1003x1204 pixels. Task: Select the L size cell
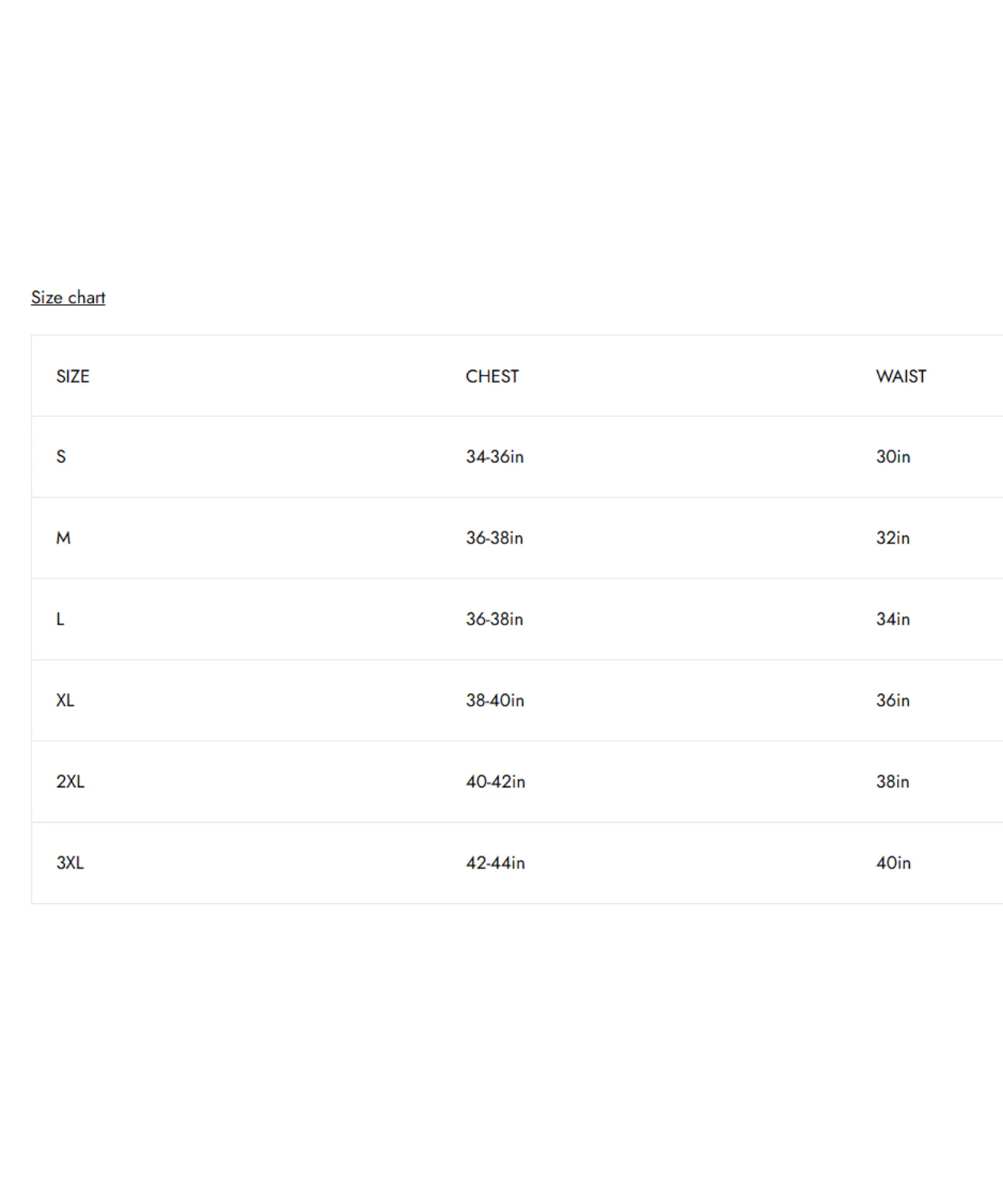click(x=60, y=619)
